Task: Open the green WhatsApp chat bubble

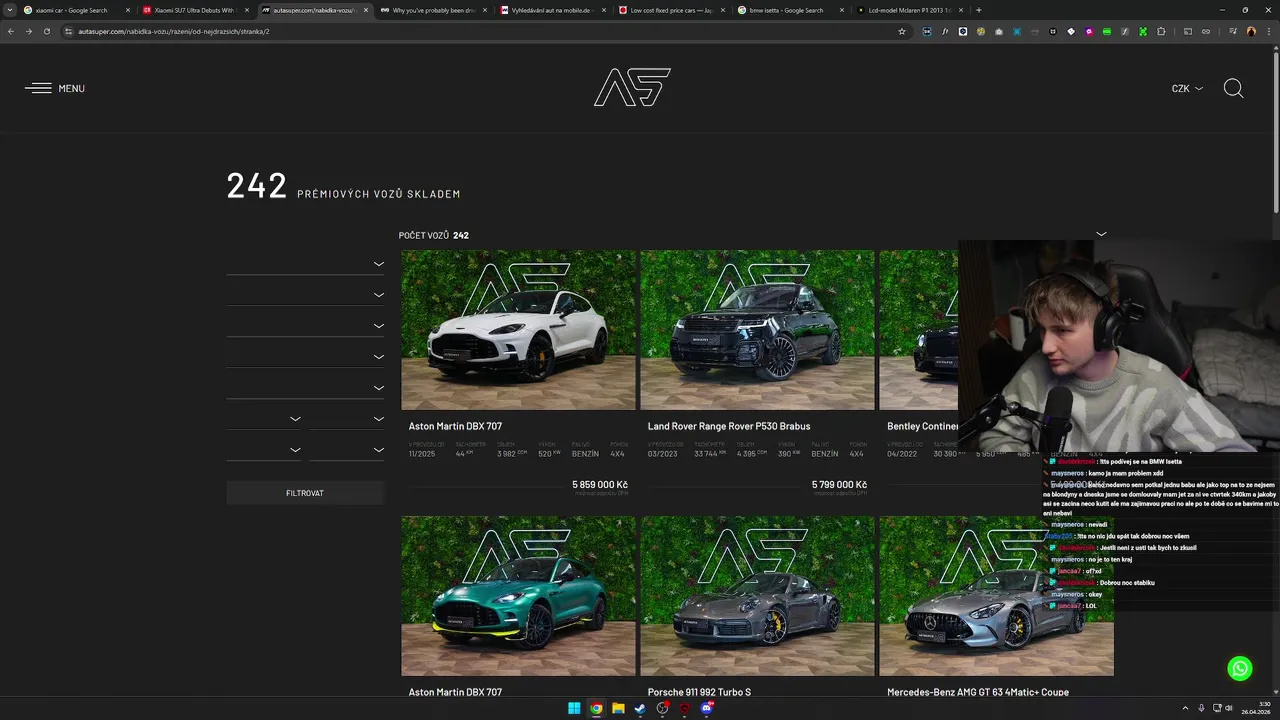Action: tap(1239, 669)
